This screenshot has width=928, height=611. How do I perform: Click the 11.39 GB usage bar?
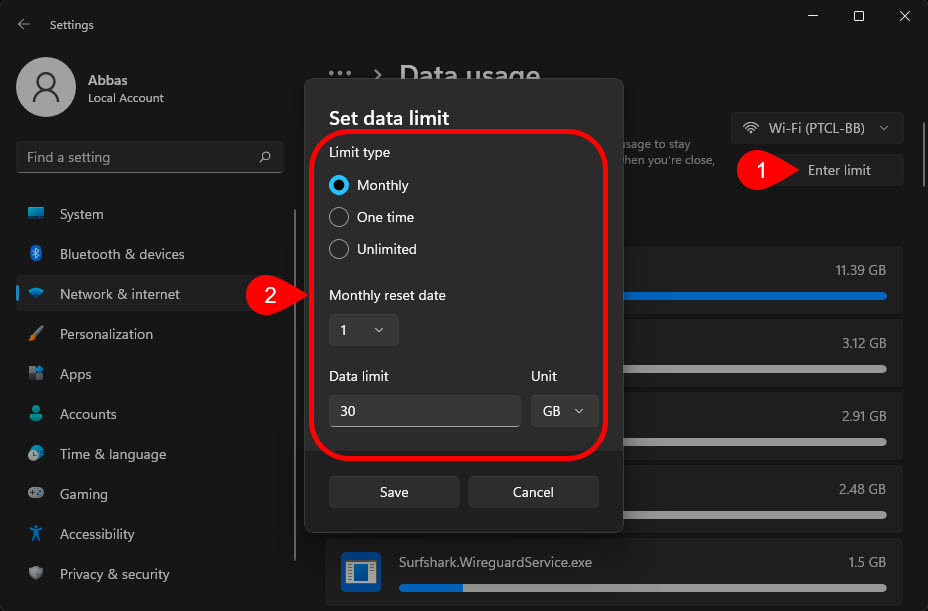click(755, 296)
